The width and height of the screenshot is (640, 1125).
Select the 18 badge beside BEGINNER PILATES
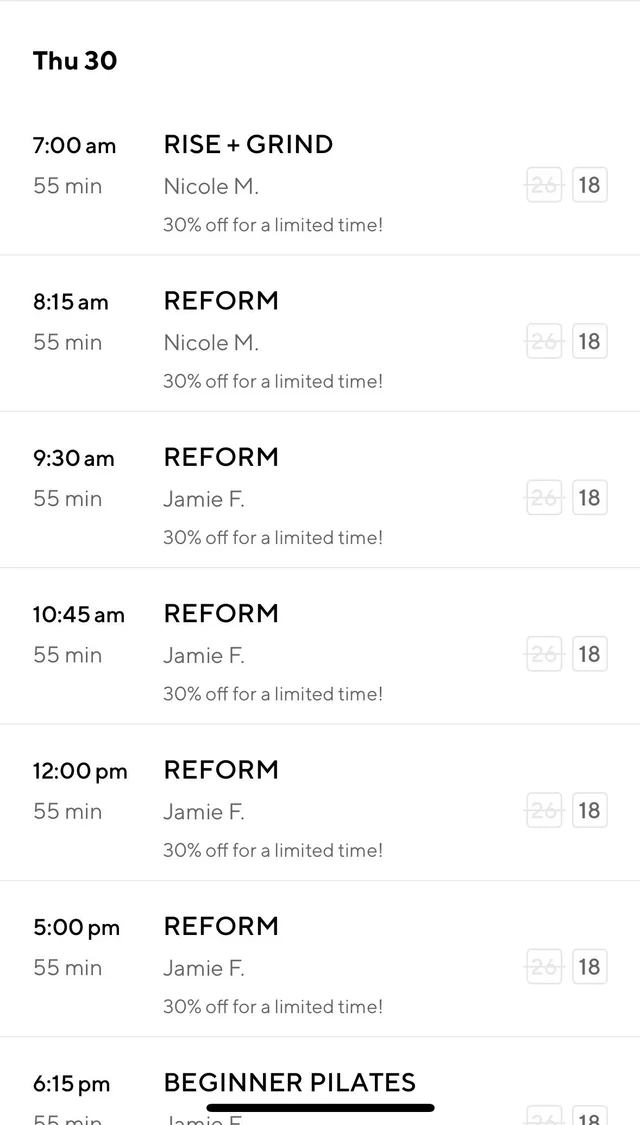point(590,1117)
